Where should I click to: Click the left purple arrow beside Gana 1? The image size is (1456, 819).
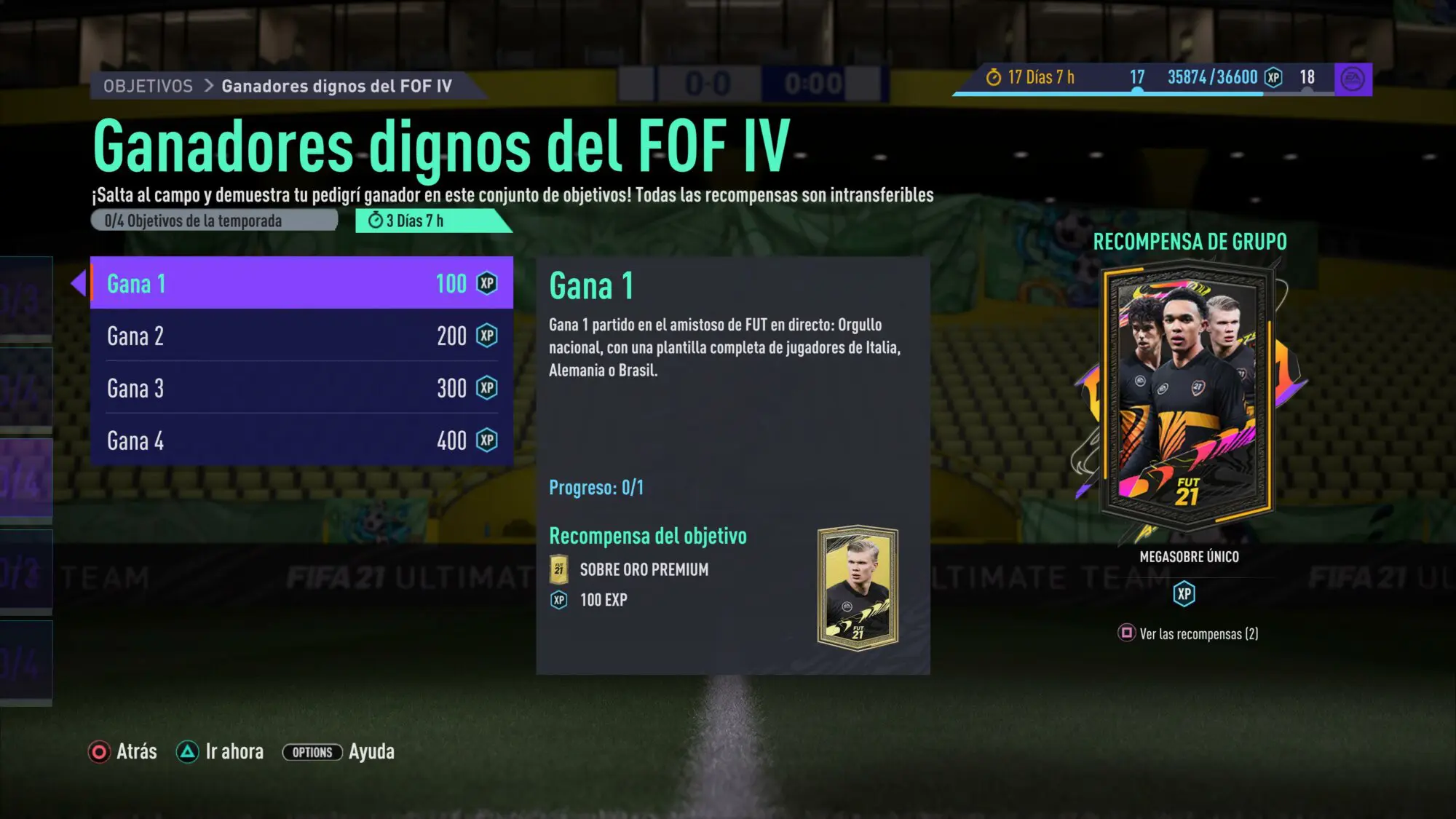[78, 283]
